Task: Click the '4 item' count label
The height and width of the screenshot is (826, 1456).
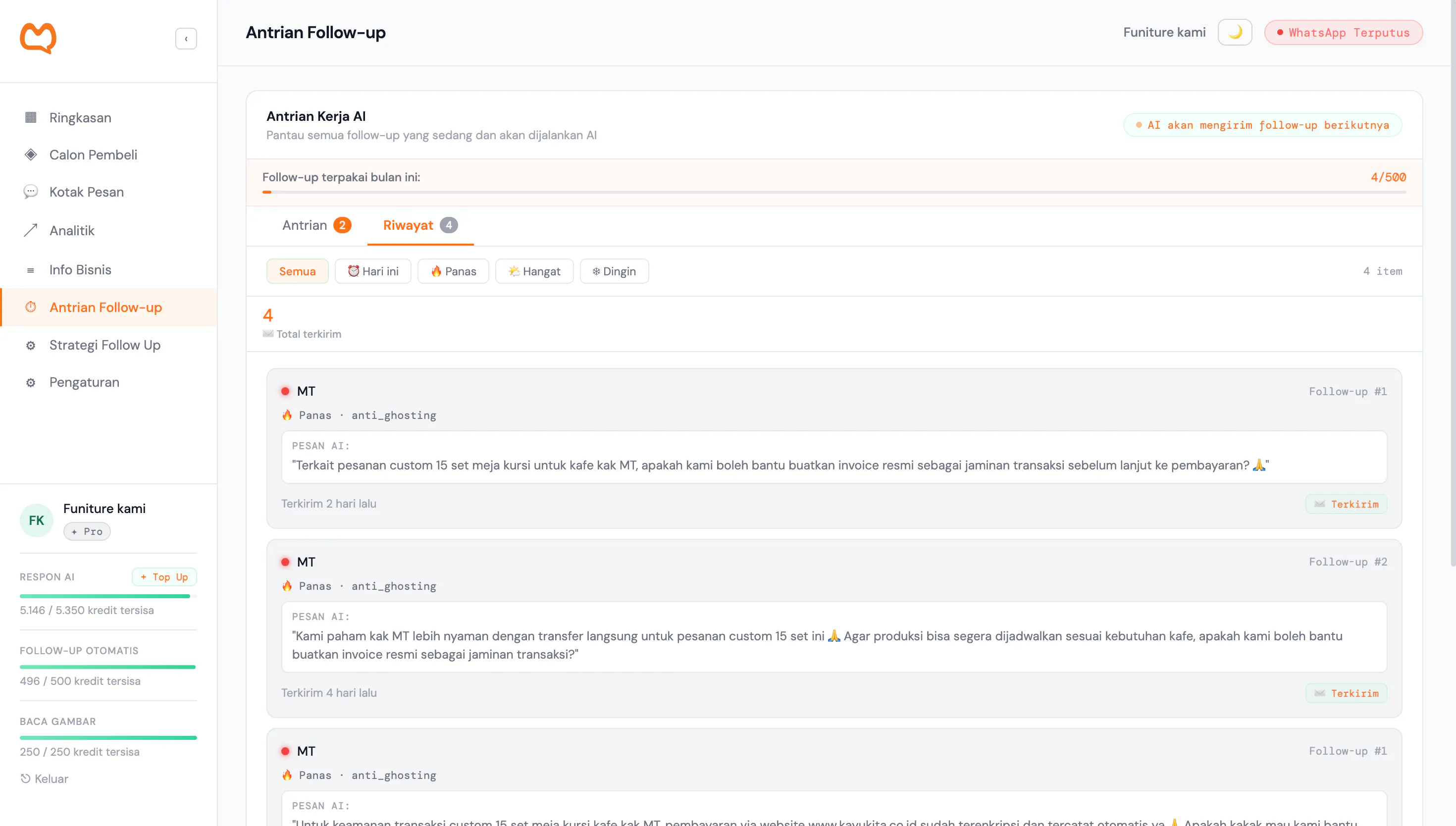Action: click(1383, 271)
